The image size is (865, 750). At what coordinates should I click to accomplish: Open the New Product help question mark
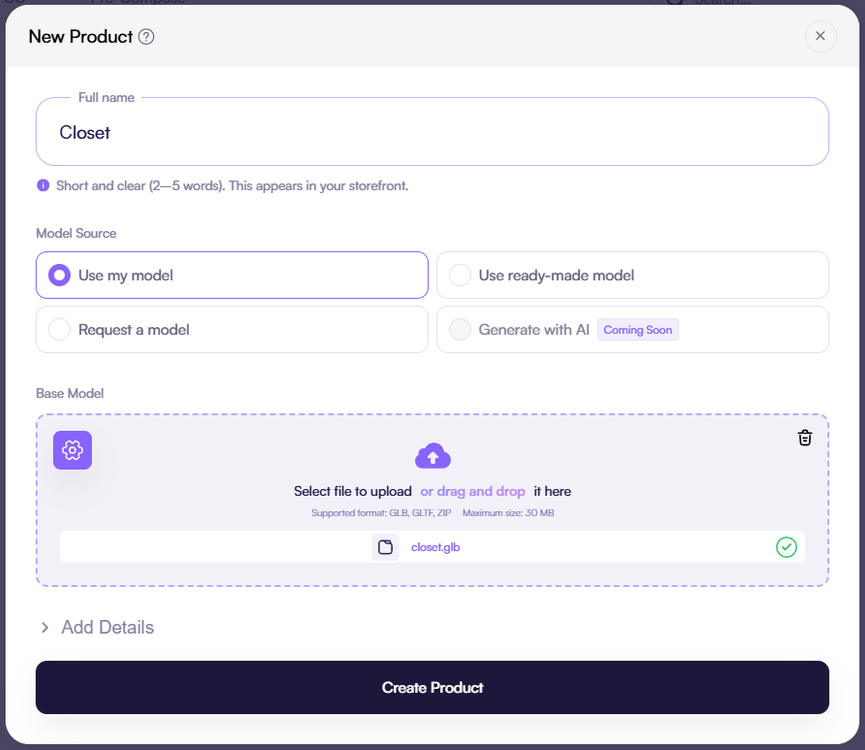(143, 36)
